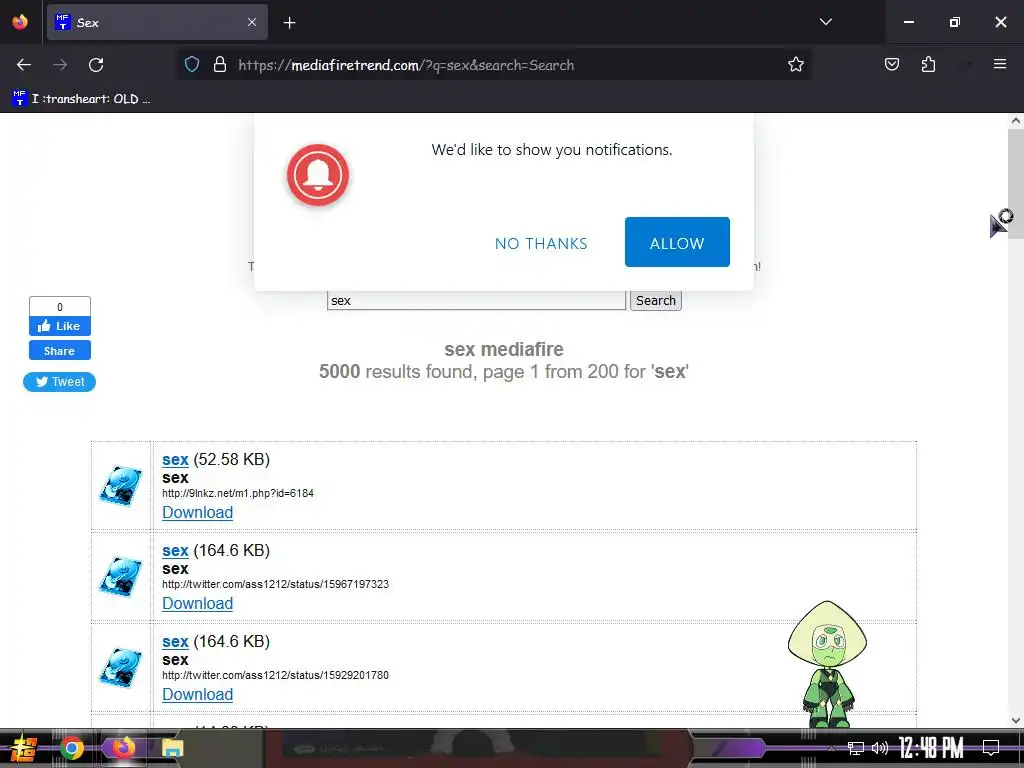
Task: Click the scrollbar up arrow
Action: tap(1015, 120)
